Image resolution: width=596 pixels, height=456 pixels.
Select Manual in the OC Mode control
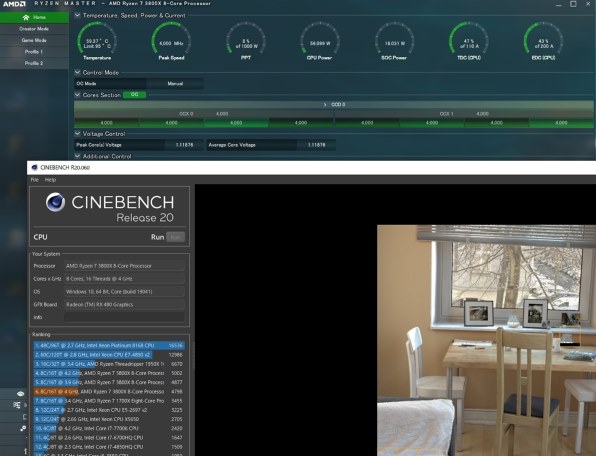[175, 84]
